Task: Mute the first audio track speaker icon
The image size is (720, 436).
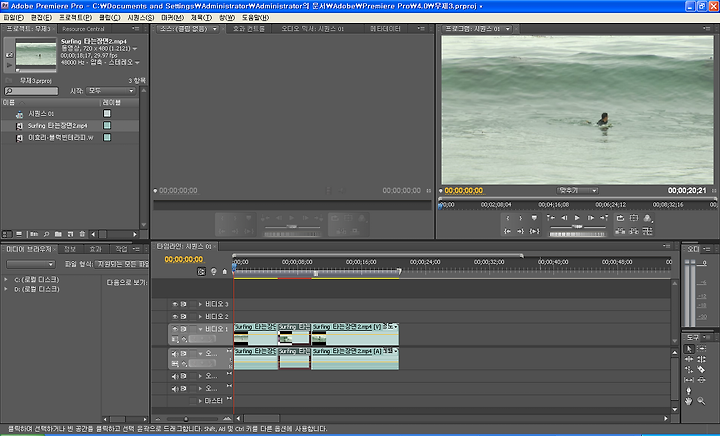Action: [x=175, y=353]
